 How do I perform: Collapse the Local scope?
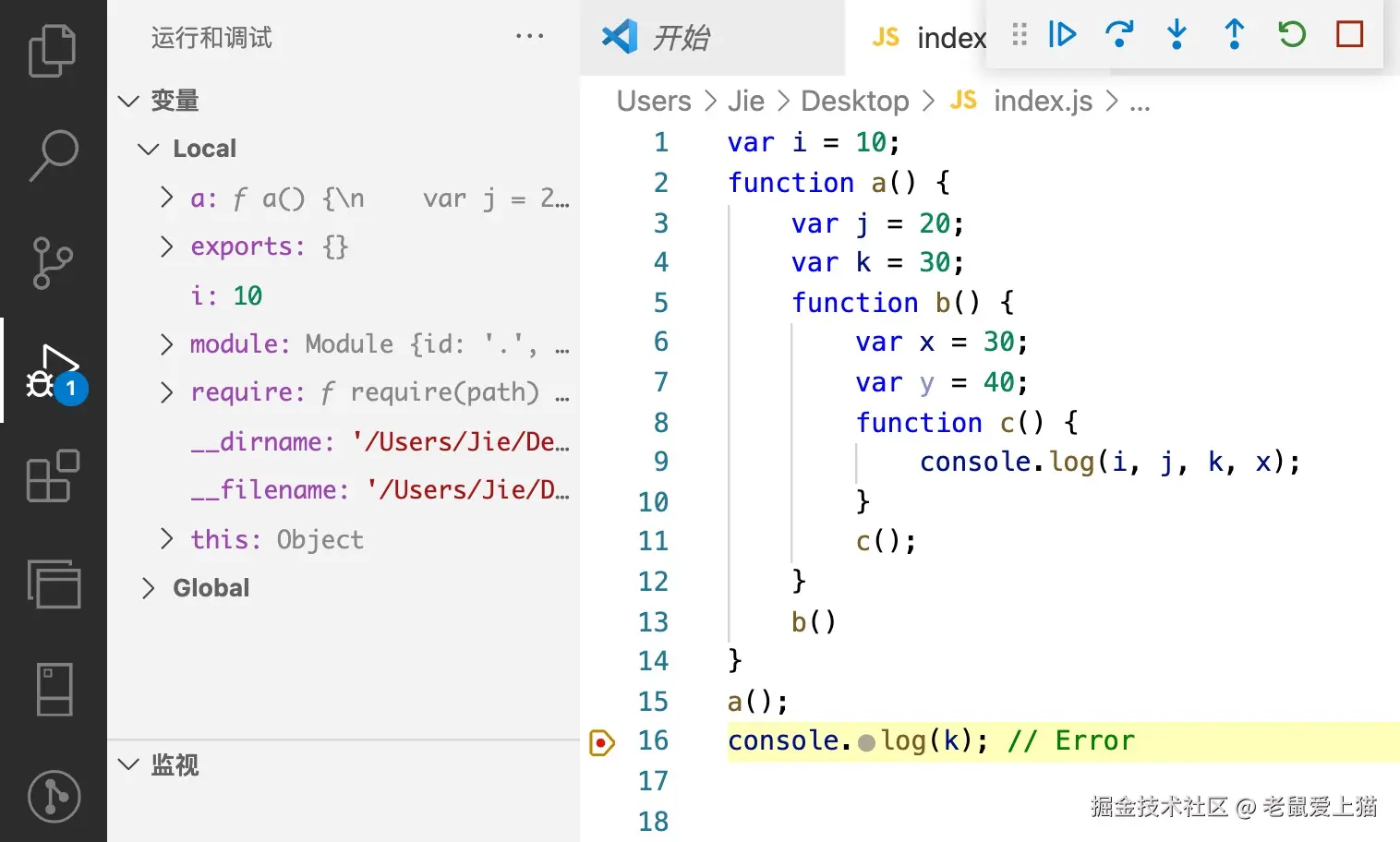148,149
